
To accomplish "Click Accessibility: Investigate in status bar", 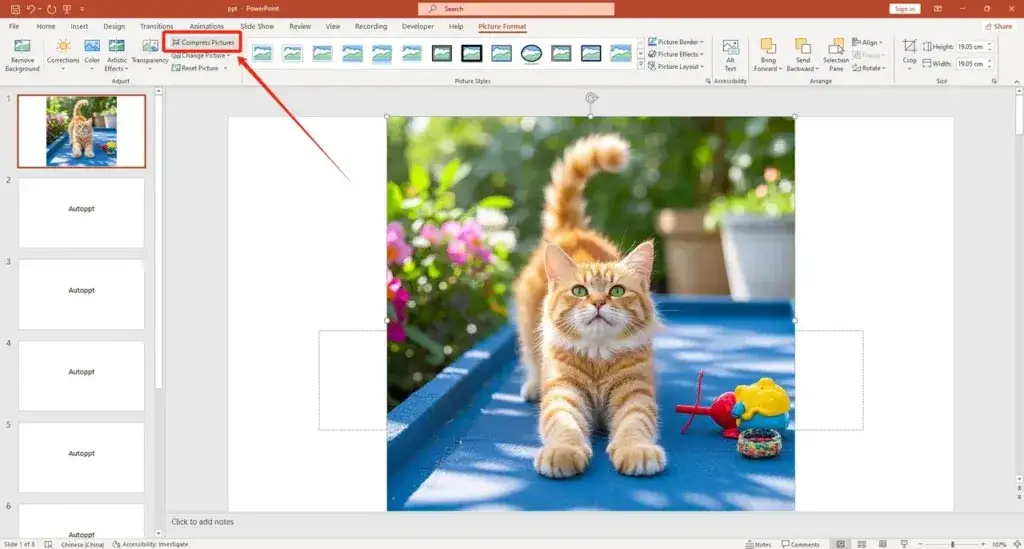I will pos(150,544).
